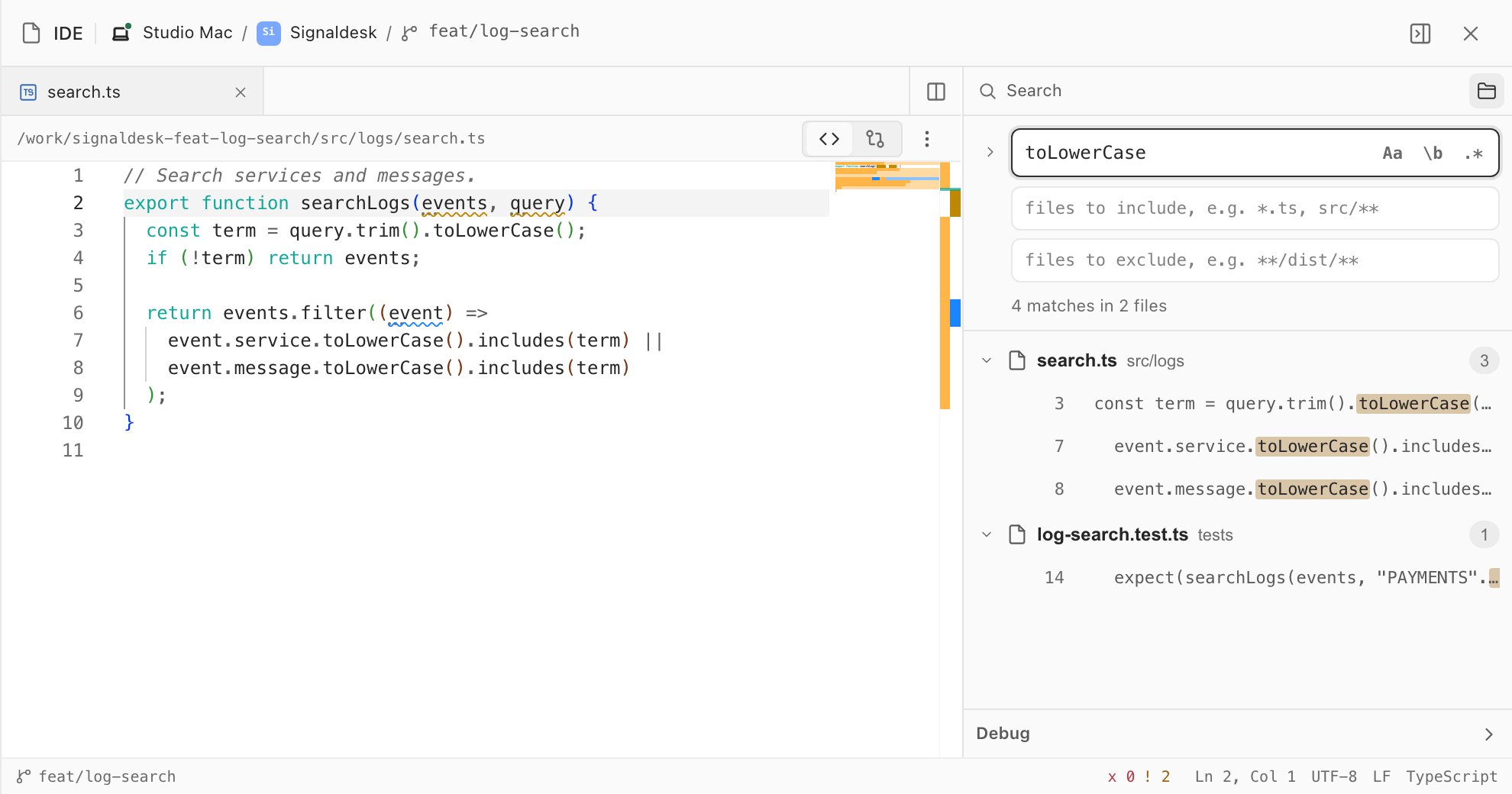Click the files to include field
The width and height of the screenshot is (1512, 794).
click(1255, 208)
